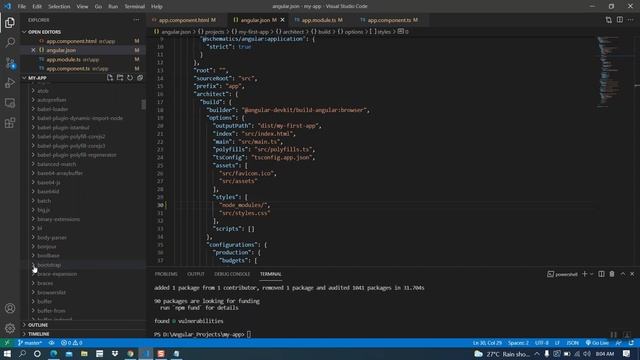Image resolution: width=640 pixels, height=360 pixels.
Task: Add a new terminal with plus icon
Action: [584, 274]
